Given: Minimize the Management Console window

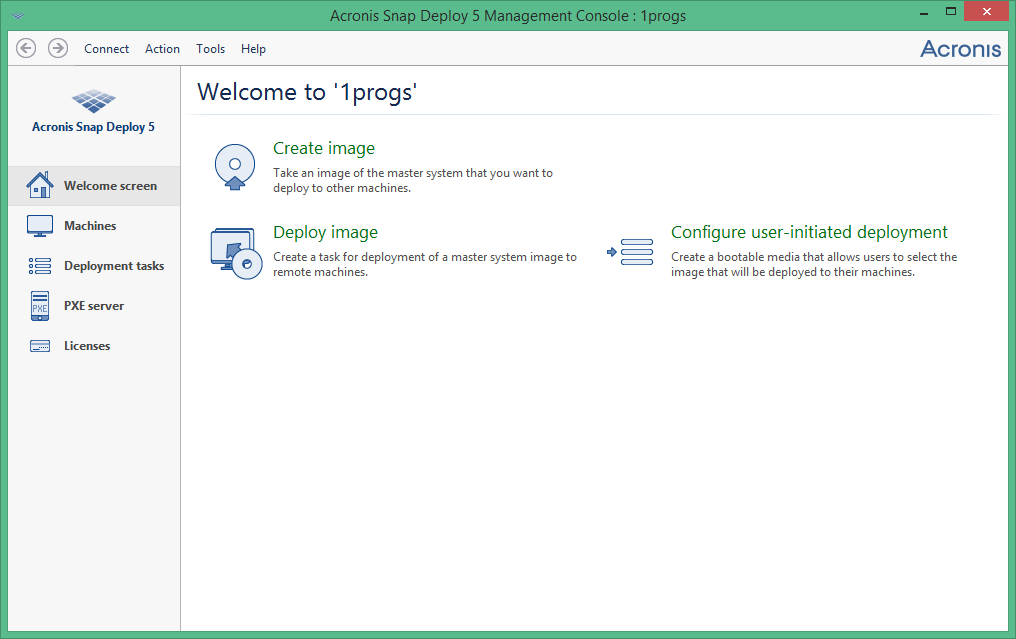Looking at the screenshot, I should 924,12.
